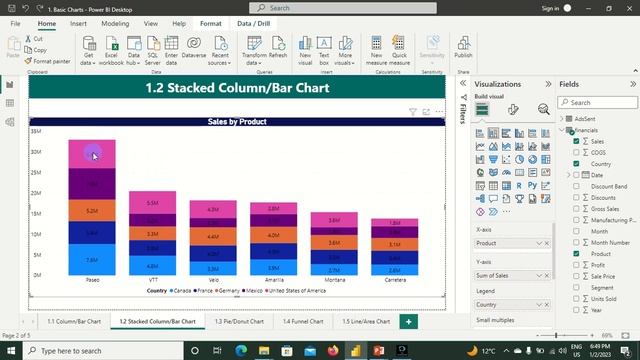Open the View ribbon tab

pos(151,24)
